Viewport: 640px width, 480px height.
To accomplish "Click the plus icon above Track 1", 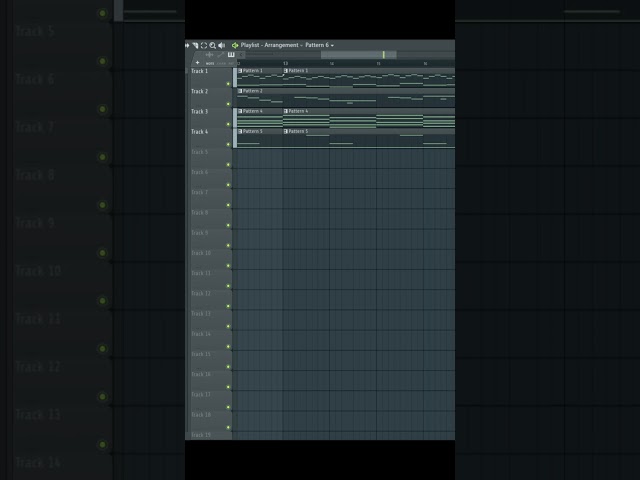I will tap(198, 63).
